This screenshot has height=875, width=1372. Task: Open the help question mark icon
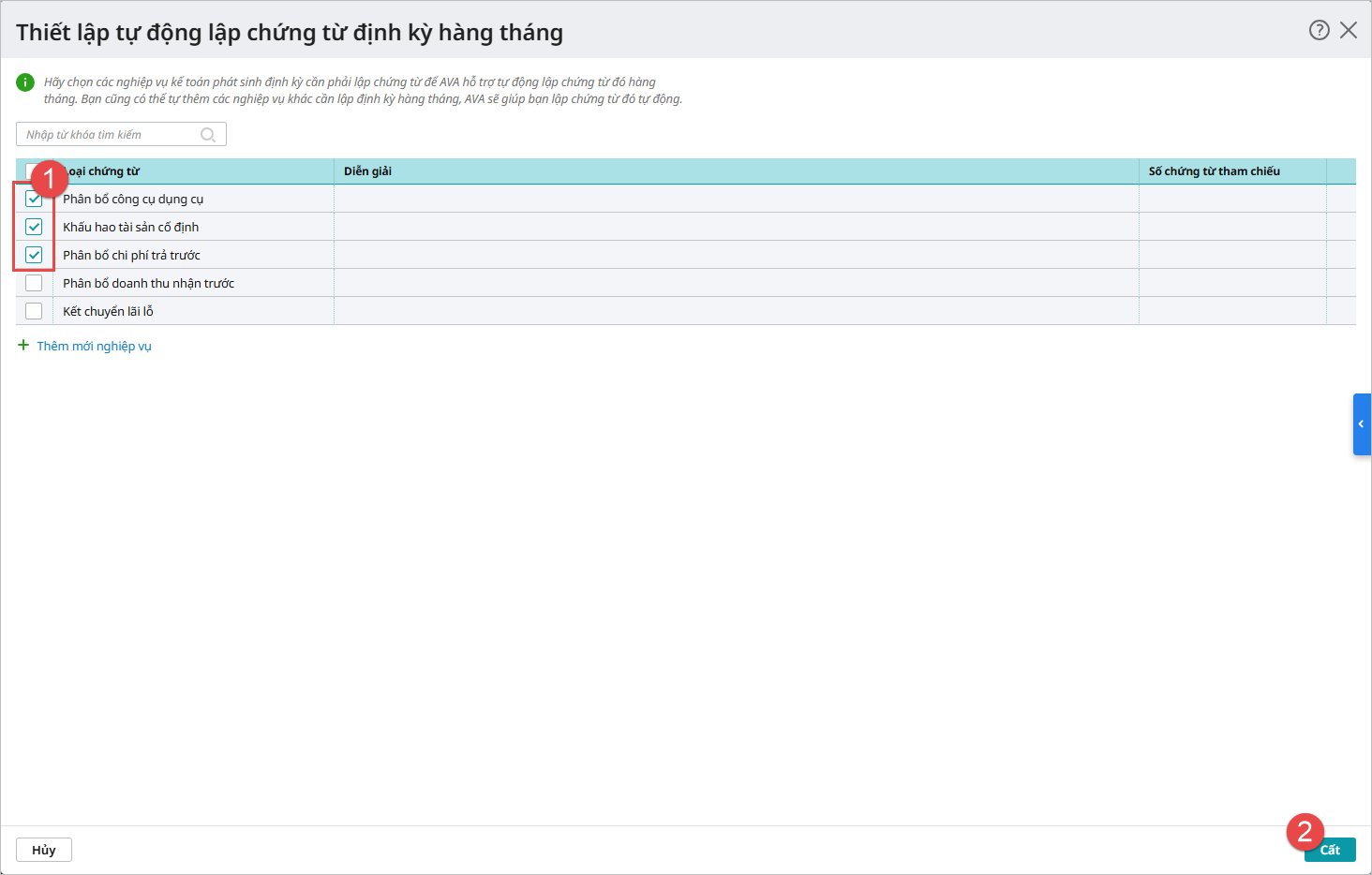coord(1319,30)
